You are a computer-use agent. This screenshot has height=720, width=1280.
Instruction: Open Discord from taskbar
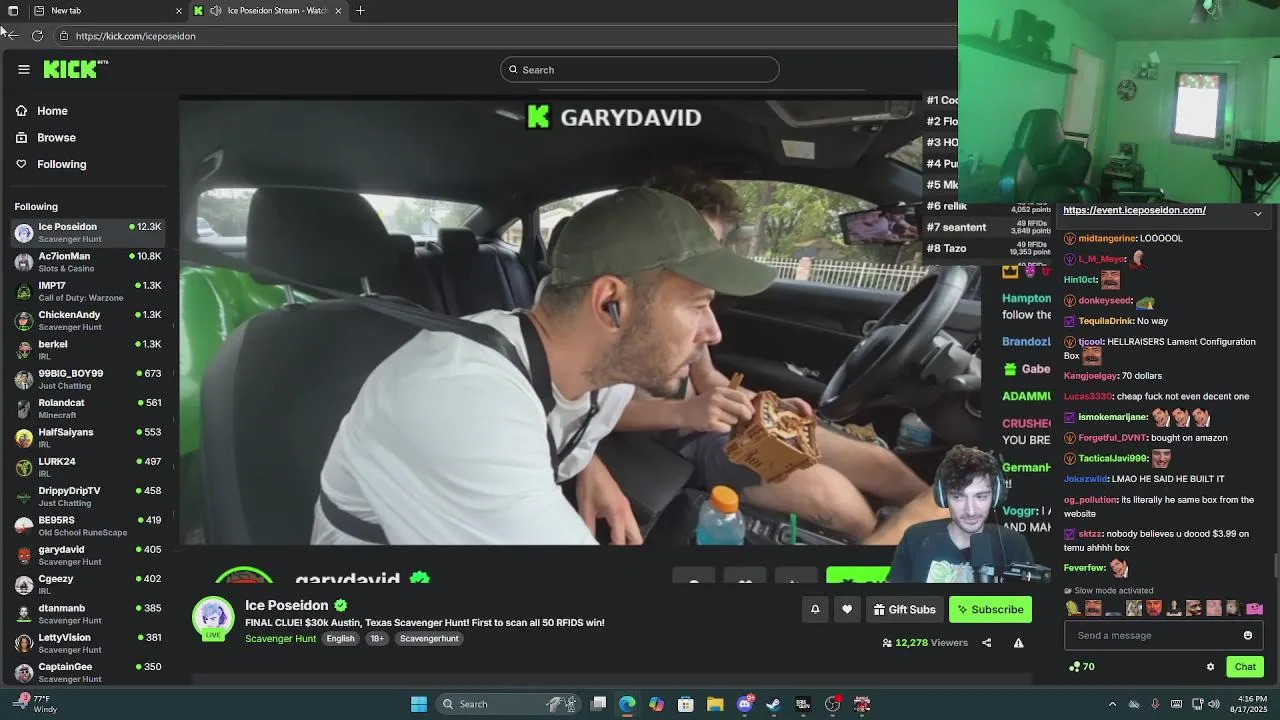pos(744,704)
